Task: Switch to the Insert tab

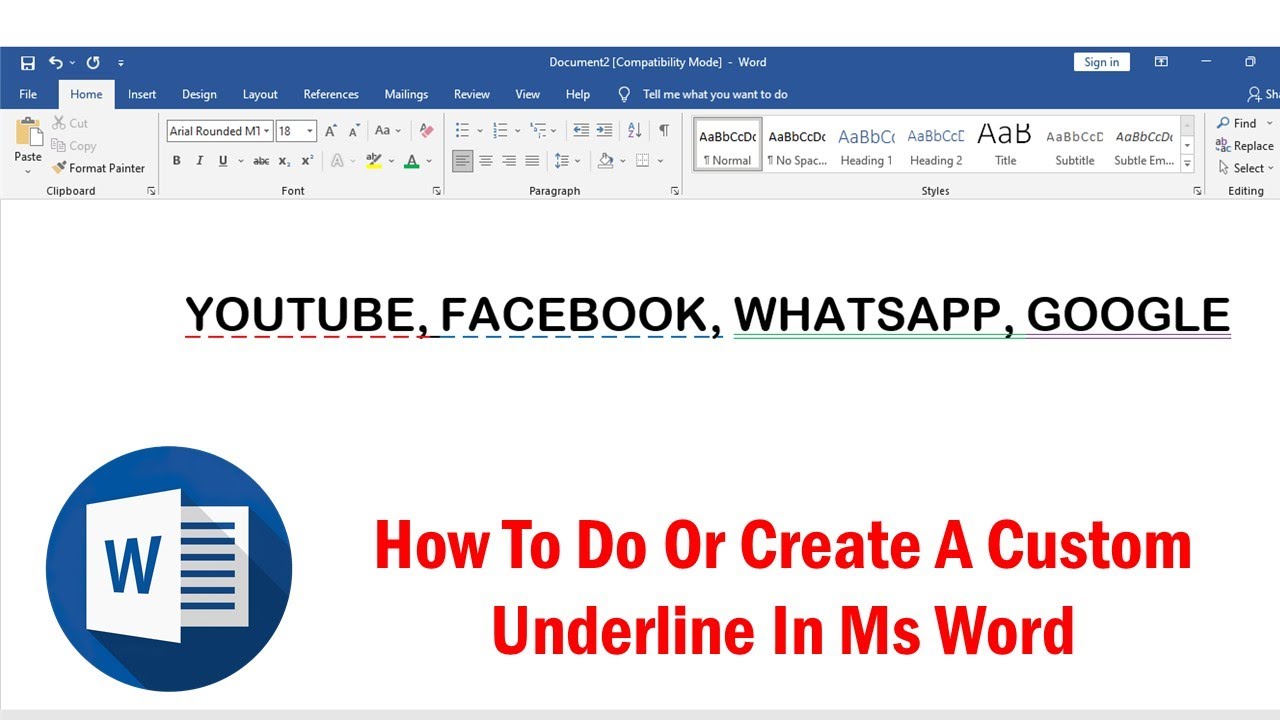Action: tap(142, 94)
